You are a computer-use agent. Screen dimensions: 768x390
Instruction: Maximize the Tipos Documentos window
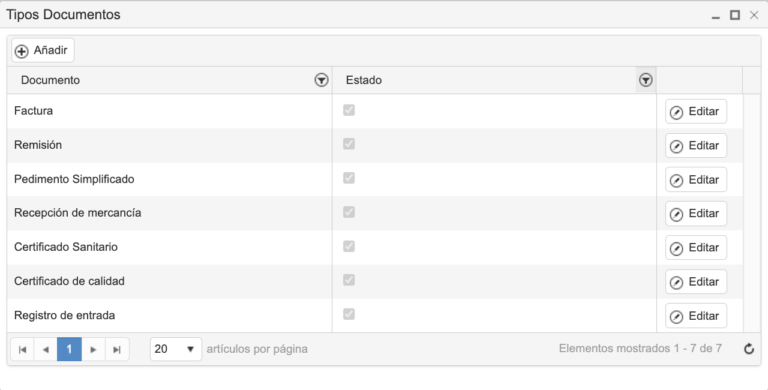735,15
